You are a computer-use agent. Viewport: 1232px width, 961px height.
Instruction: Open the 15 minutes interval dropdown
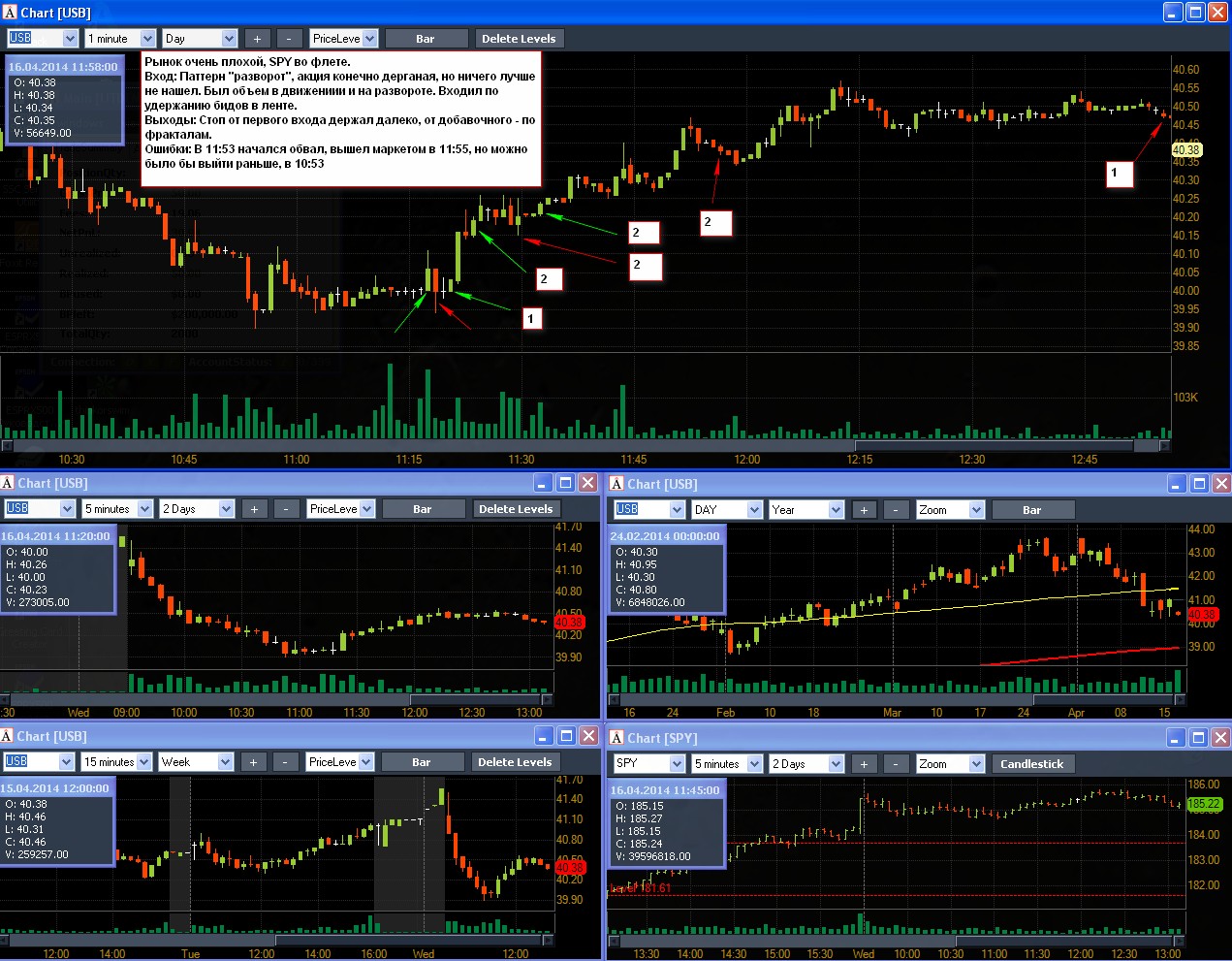pyautogui.click(x=116, y=762)
